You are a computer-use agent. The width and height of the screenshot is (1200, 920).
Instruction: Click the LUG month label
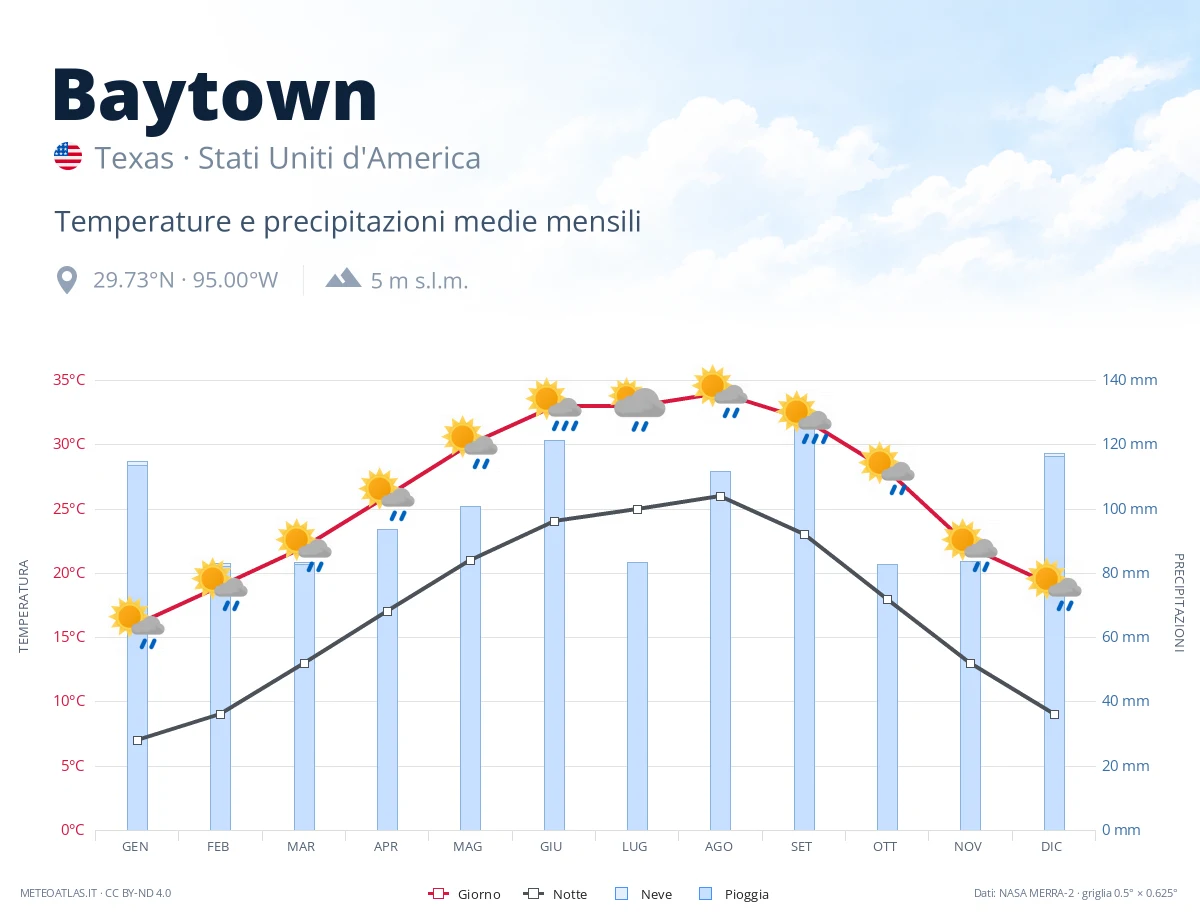(x=635, y=846)
